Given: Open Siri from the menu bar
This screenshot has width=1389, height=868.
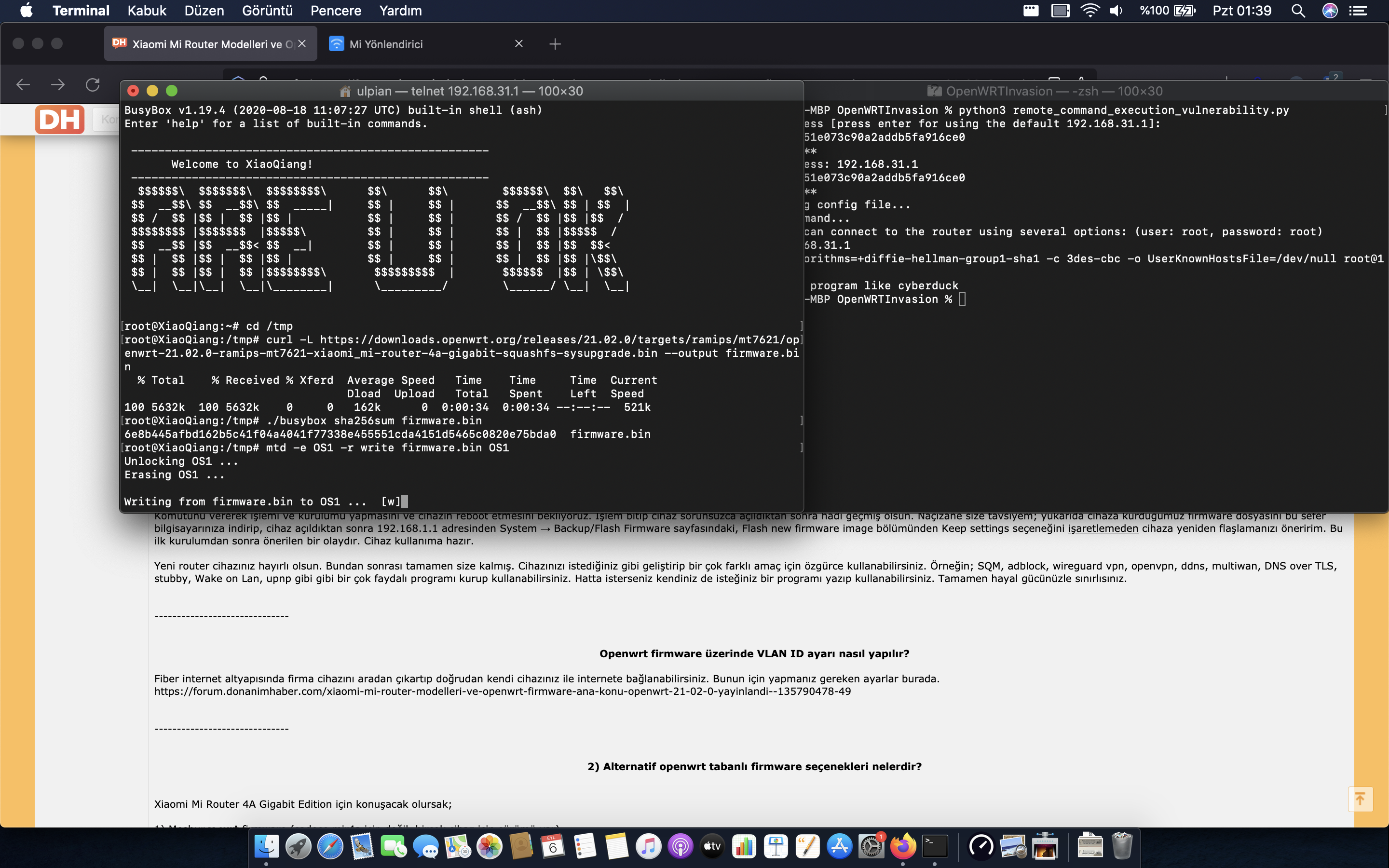Looking at the screenshot, I should pyautogui.click(x=1330, y=10).
